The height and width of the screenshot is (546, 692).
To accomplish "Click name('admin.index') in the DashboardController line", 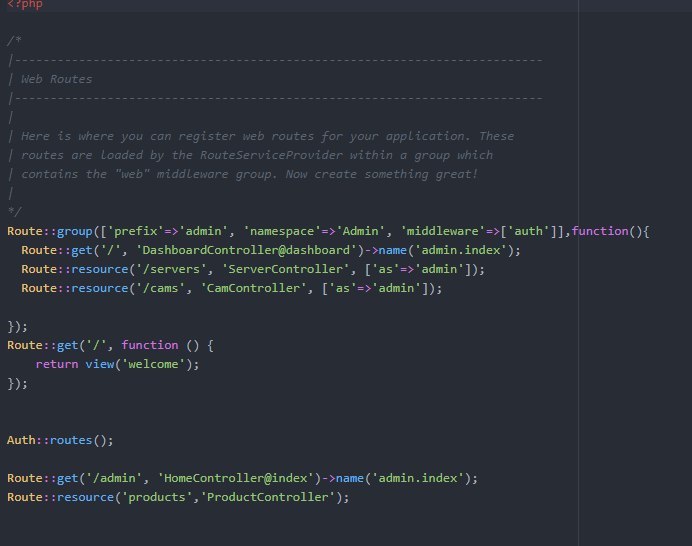I will pos(446,250).
